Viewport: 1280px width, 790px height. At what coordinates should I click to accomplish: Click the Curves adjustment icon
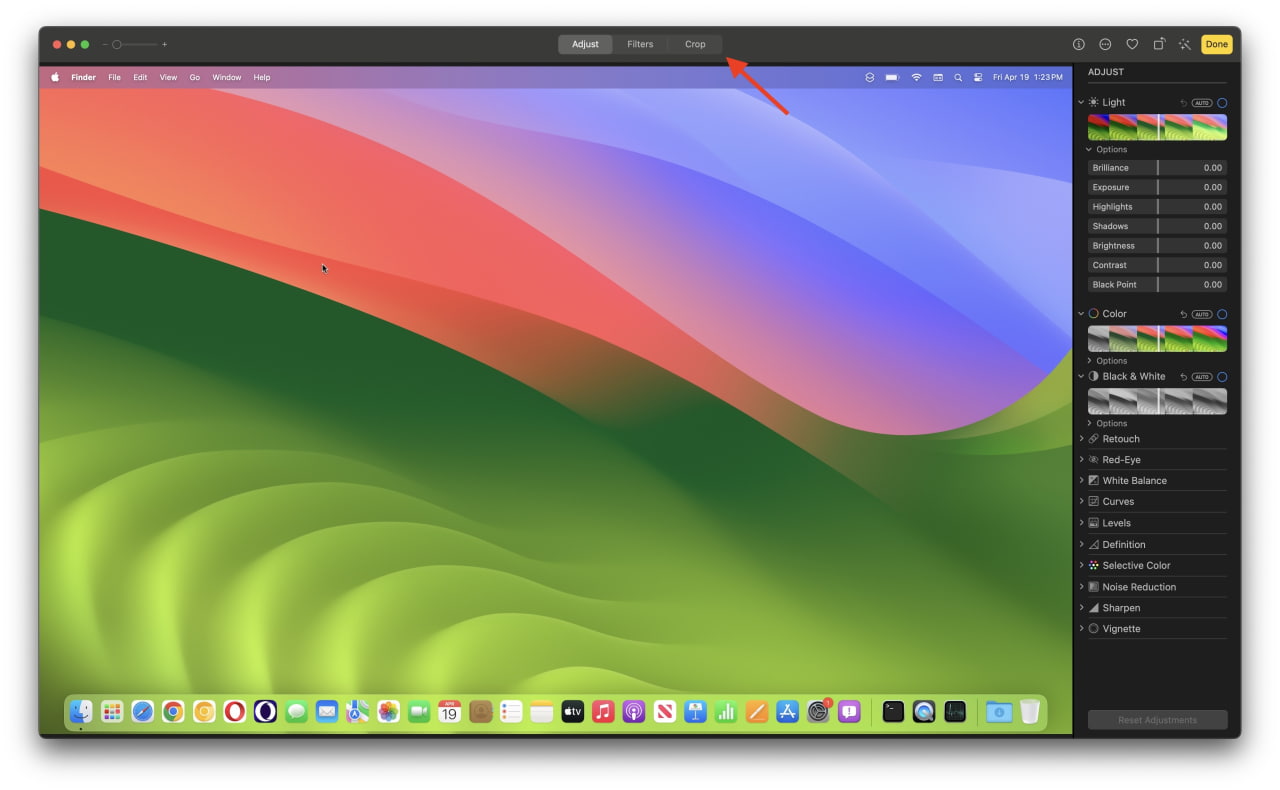(x=1092, y=501)
